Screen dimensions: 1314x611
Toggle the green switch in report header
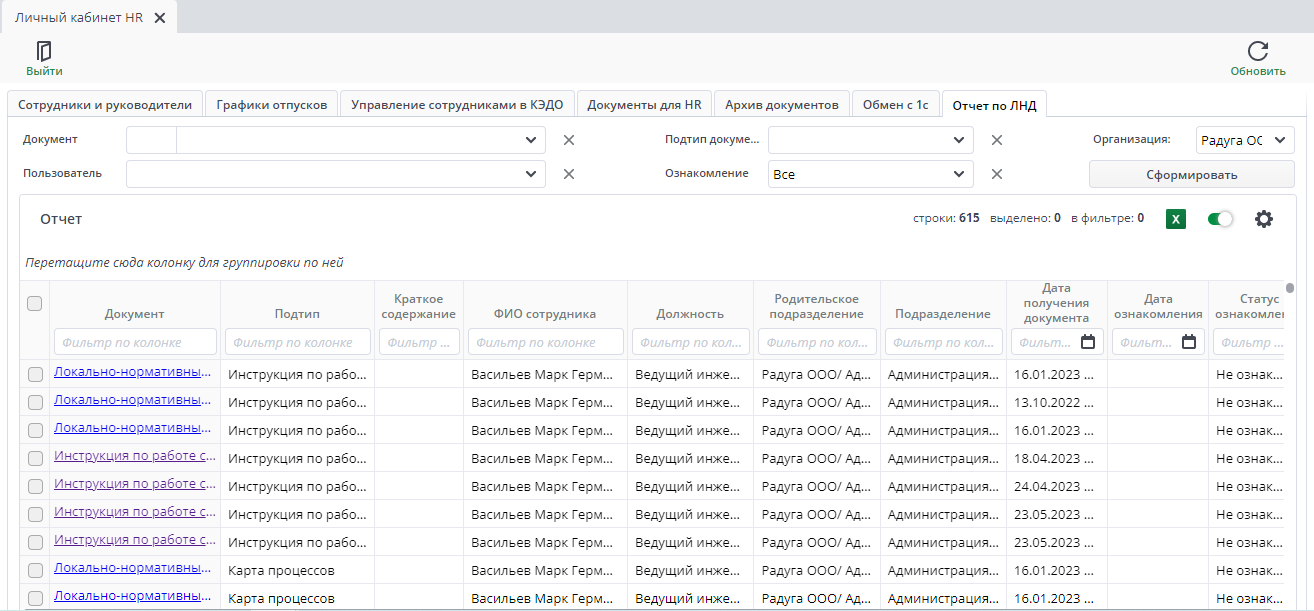click(x=1220, y=219)
